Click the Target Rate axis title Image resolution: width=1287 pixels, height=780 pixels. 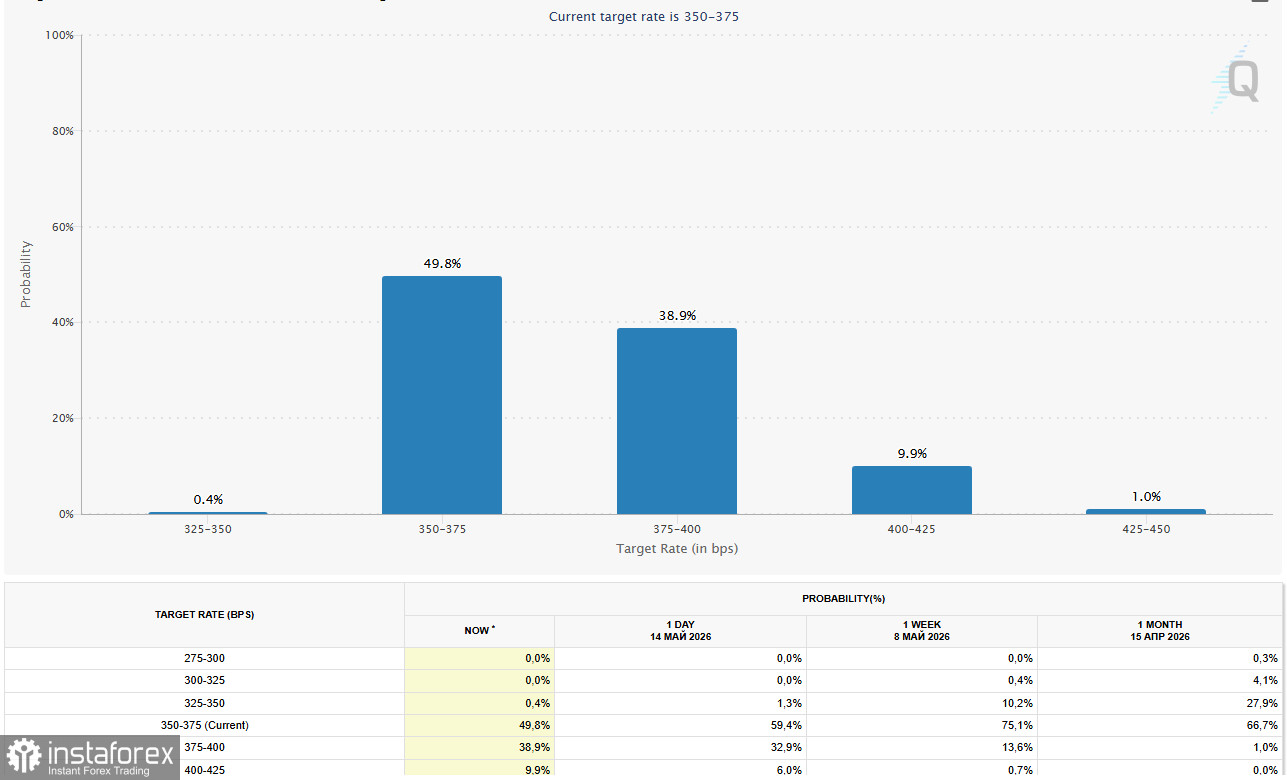[x=677, y=548]
